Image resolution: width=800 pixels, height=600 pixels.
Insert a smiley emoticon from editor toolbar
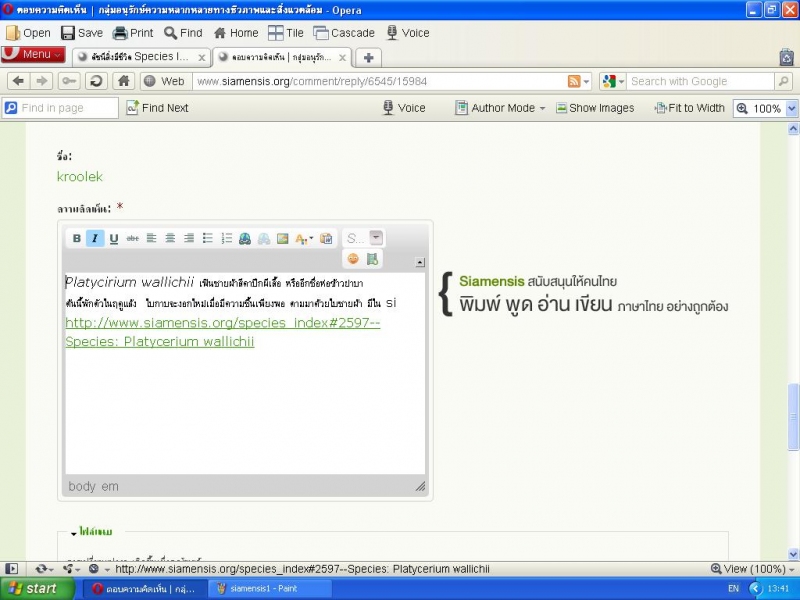point(353,259)
